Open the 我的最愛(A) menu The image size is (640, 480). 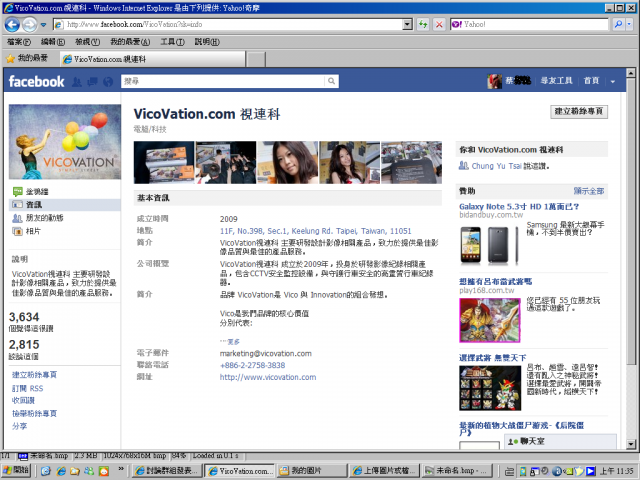point(130,42)
